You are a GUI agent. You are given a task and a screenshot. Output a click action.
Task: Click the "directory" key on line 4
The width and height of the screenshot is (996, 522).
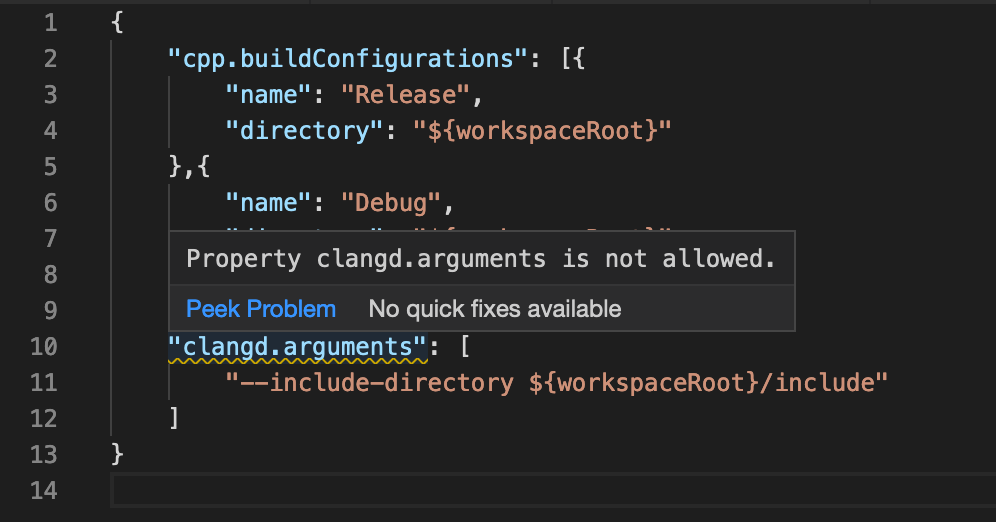304,131
